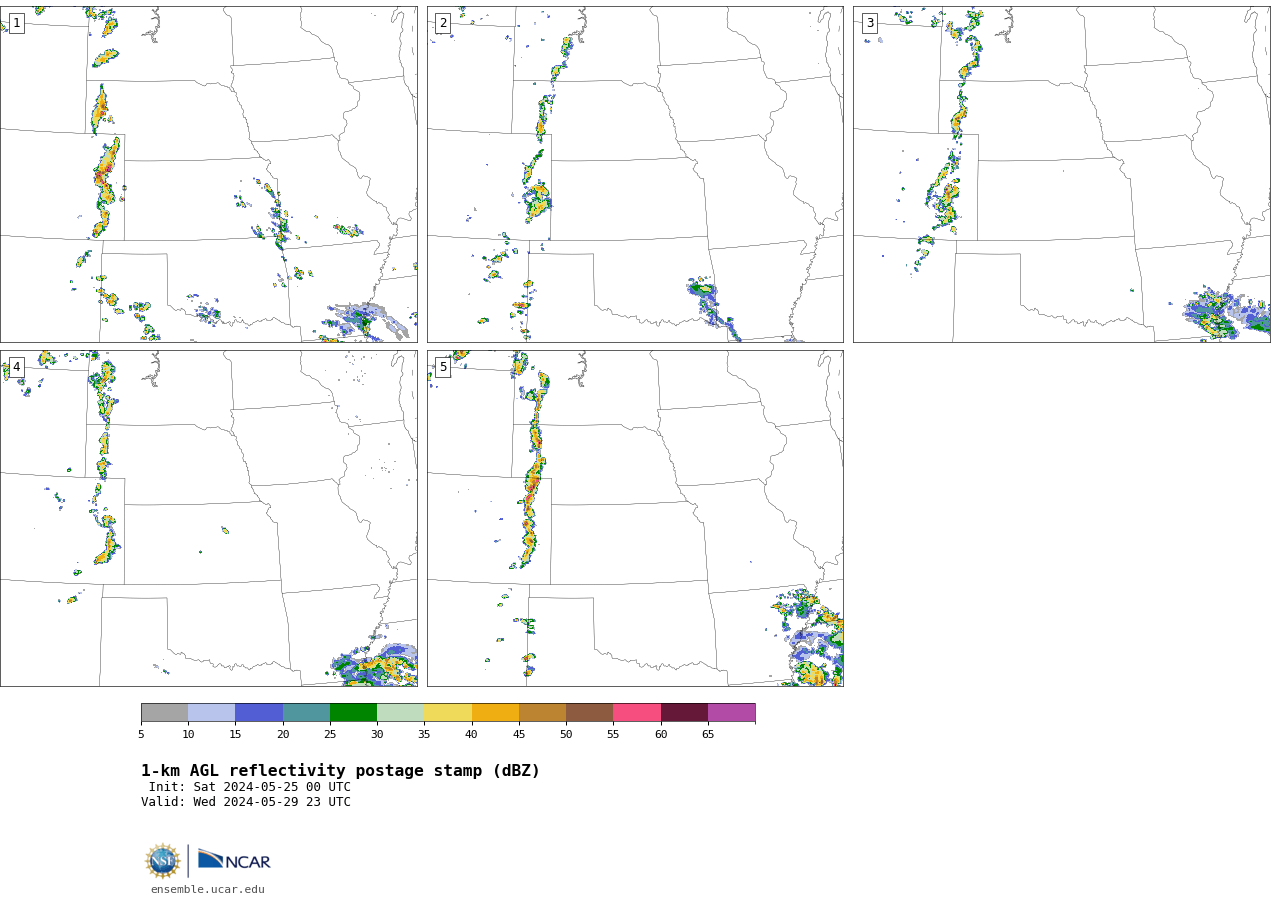Image resolution: width=1280 pixels, height=901 pixels.
Task: Click the panel number label 3
Action: (869, 23)
